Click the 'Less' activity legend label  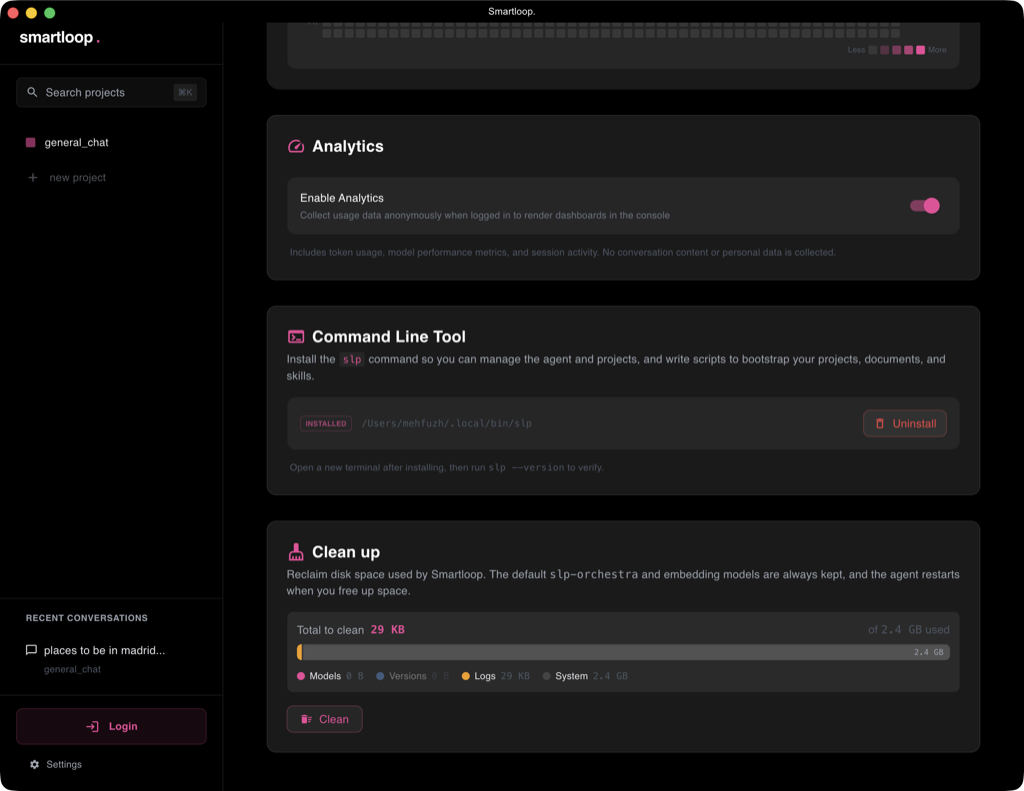click(x=856, y=50)
